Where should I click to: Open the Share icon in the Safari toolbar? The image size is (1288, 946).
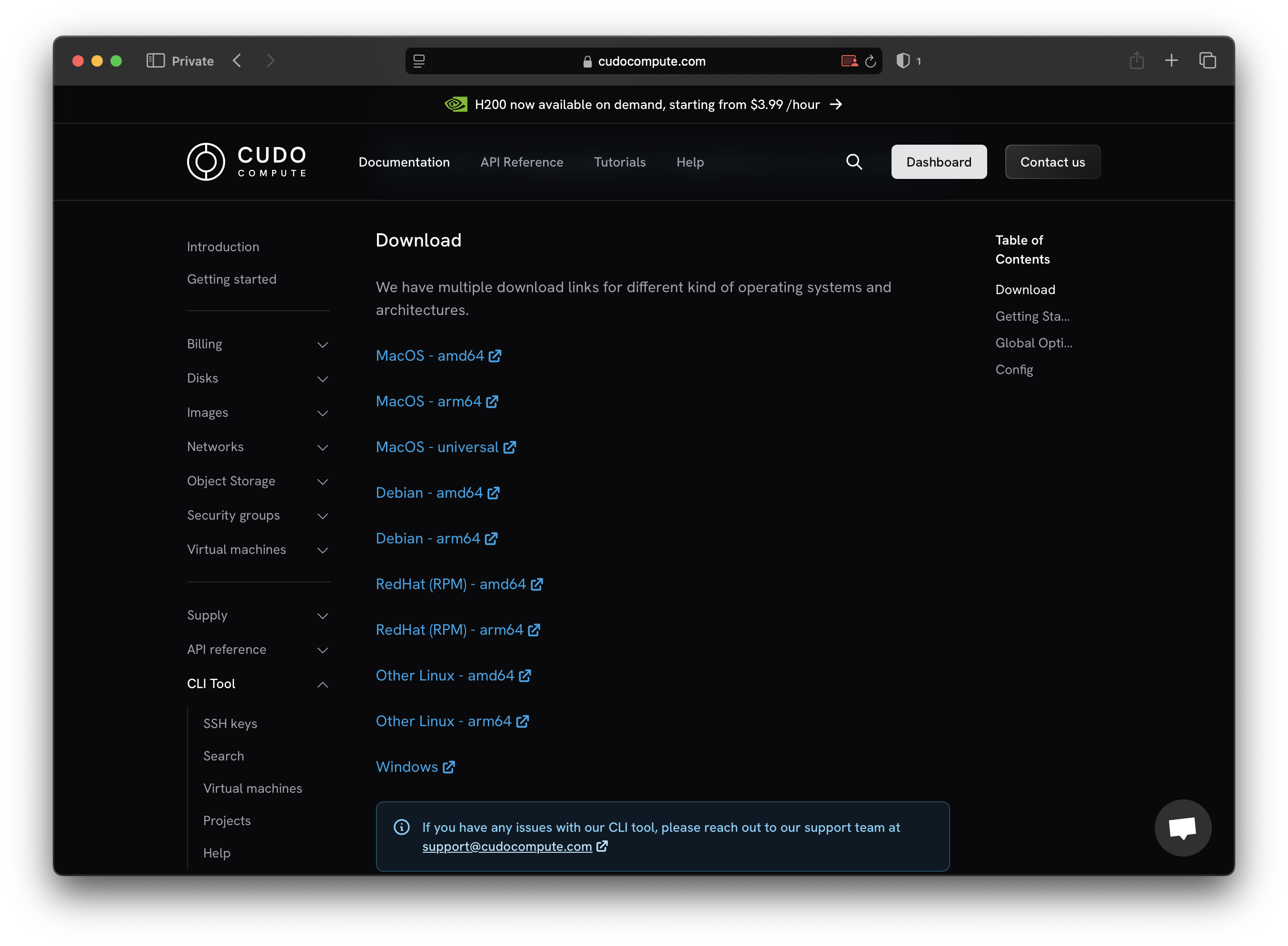[x=1137, y=60]
